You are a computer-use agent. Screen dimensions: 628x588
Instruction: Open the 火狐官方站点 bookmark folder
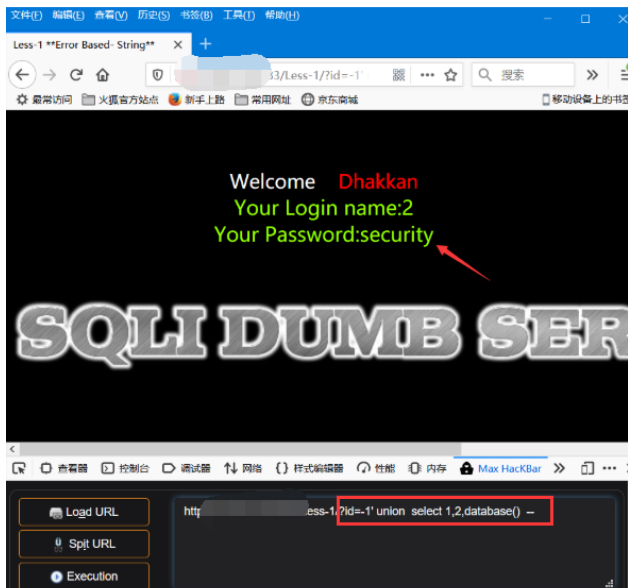(x=120, y=99)
